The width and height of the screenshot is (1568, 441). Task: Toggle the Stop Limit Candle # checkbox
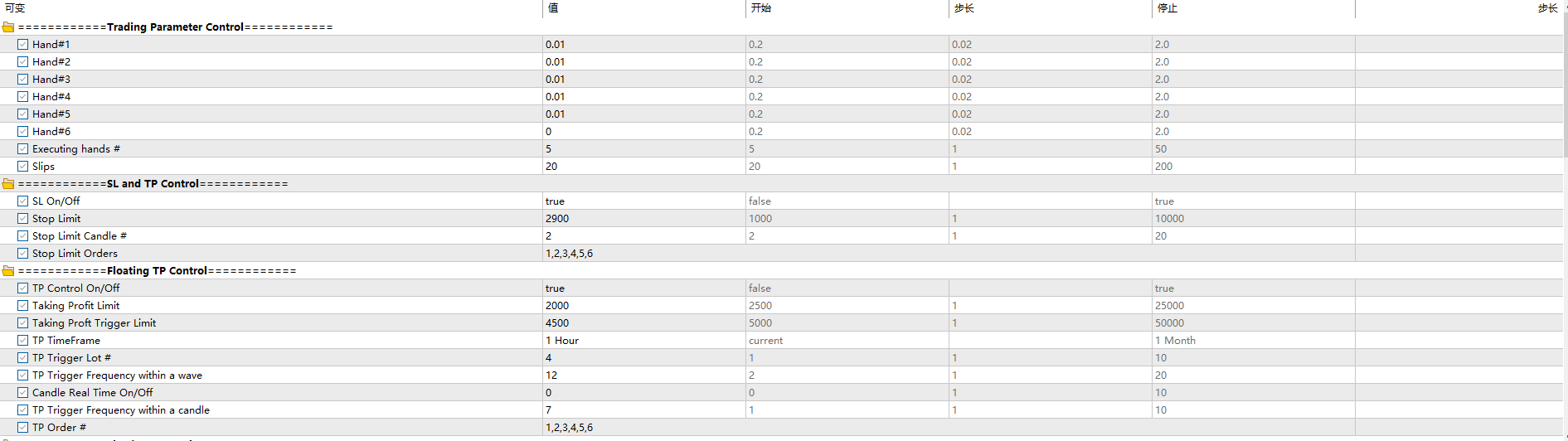23,236
